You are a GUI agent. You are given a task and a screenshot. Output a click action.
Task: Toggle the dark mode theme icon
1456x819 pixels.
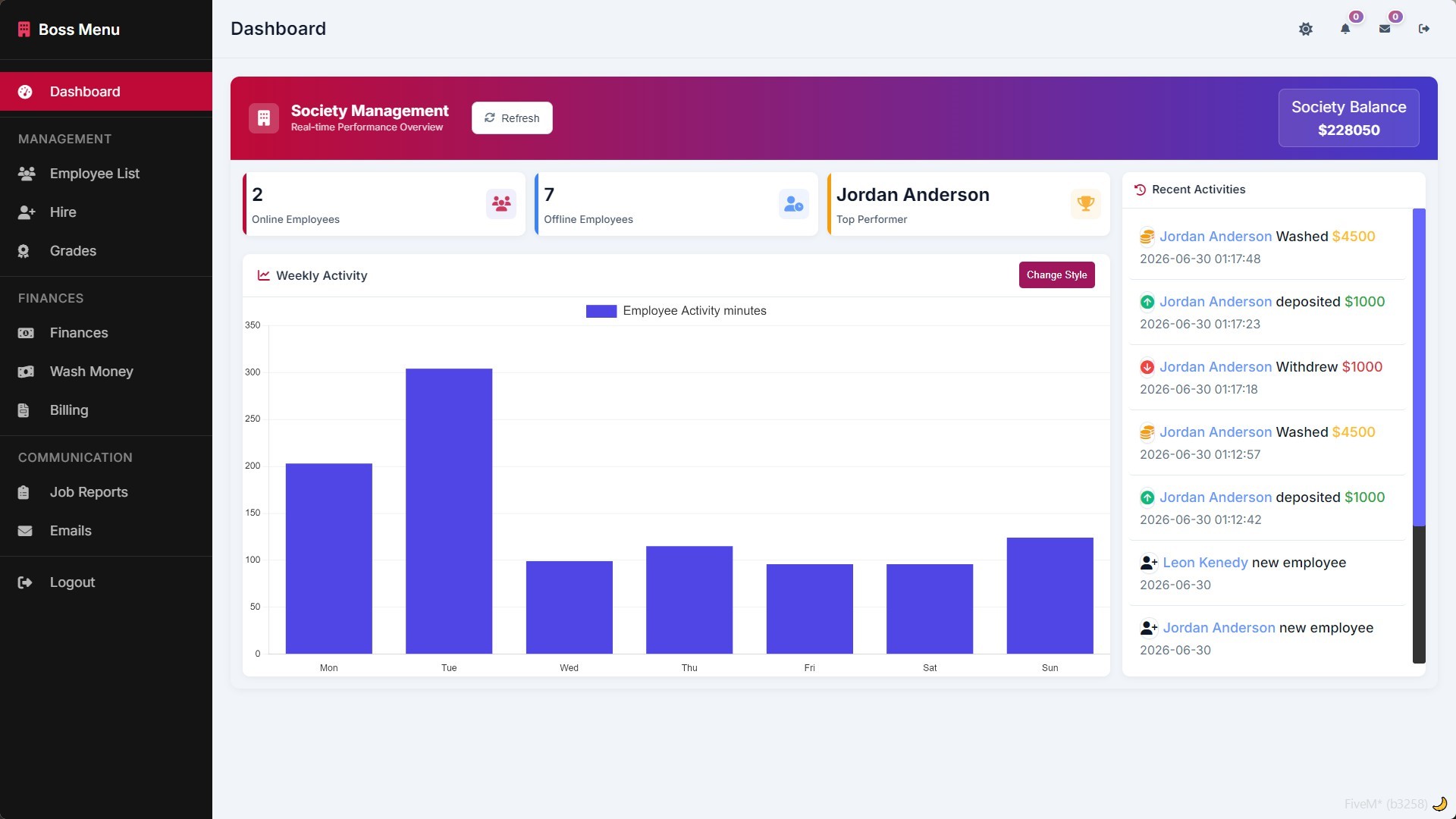coord(1305,29)
